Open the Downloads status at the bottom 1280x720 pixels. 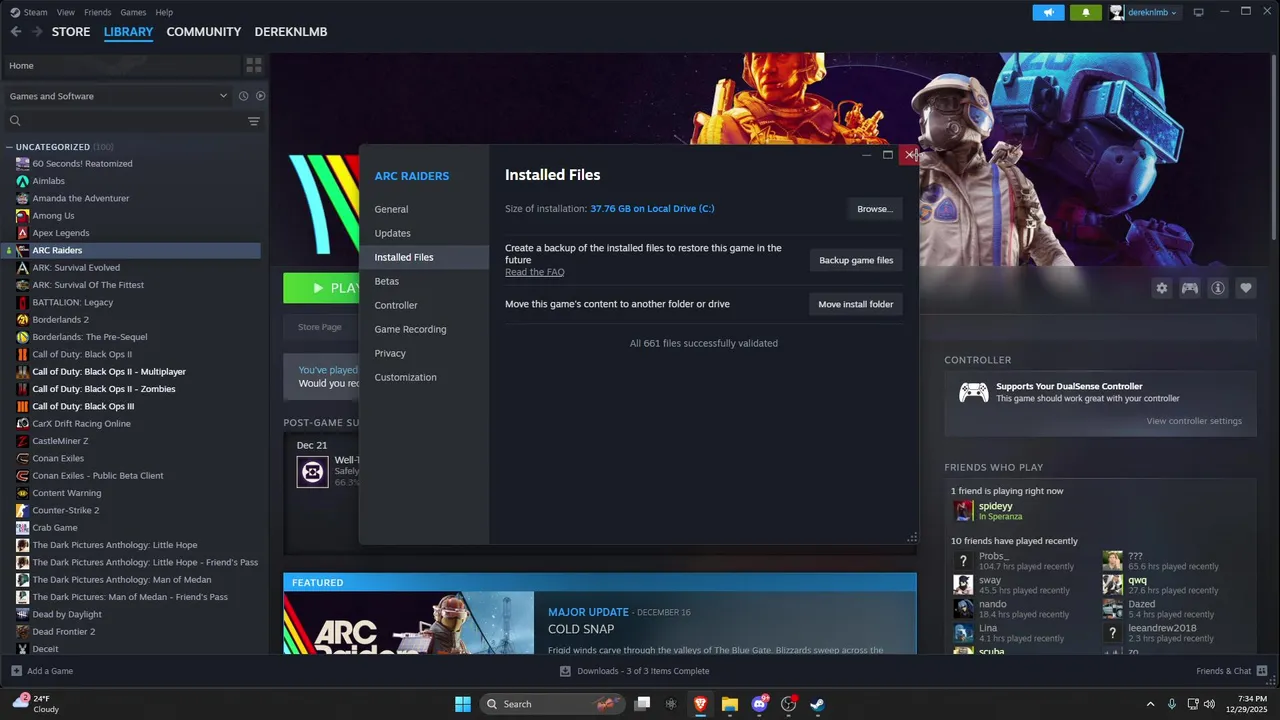tap(636, 671)
